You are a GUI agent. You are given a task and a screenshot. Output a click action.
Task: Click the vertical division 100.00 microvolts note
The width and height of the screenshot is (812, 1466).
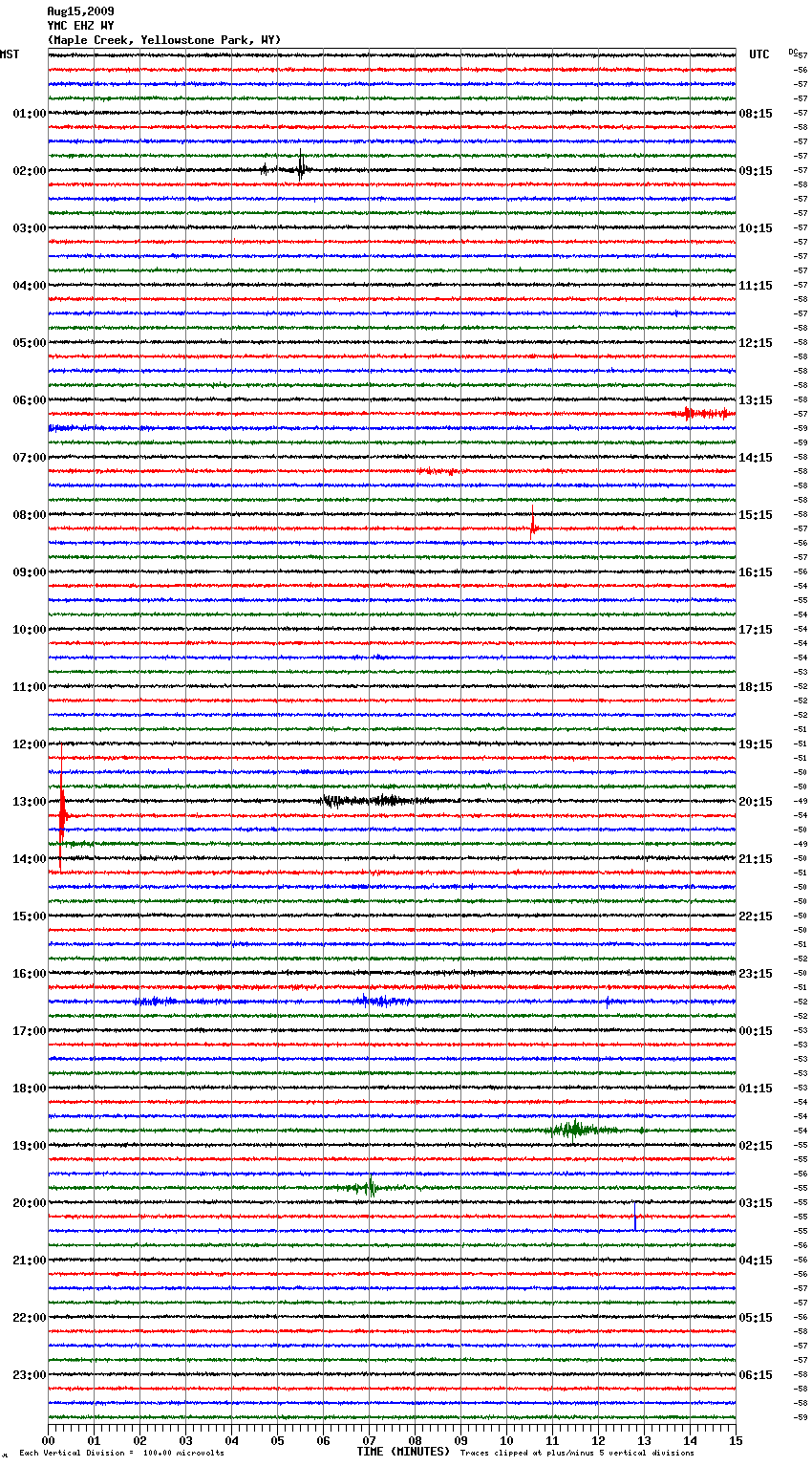coord(121,1453)
